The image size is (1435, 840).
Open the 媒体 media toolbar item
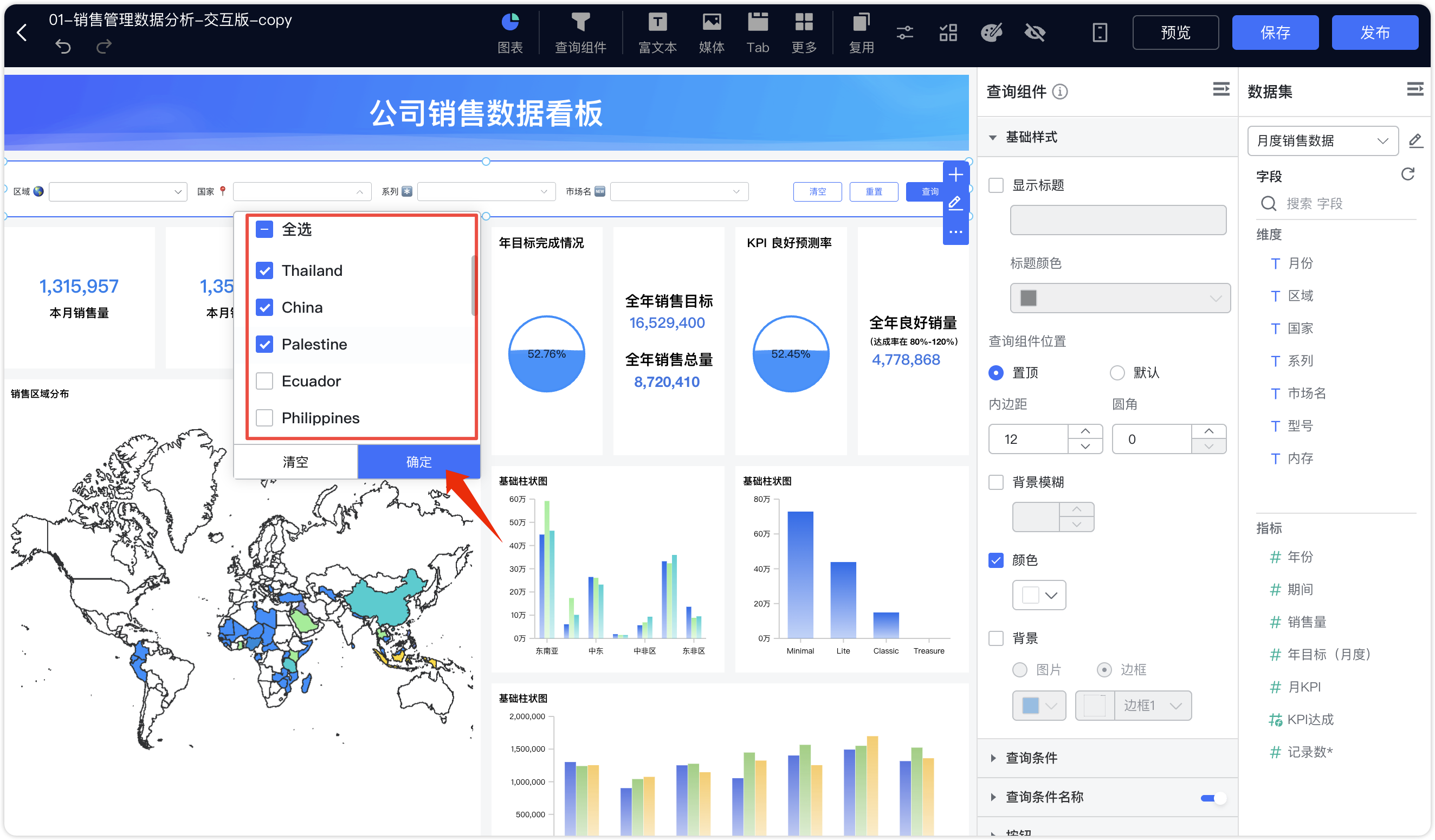click(x=711, y=33)
